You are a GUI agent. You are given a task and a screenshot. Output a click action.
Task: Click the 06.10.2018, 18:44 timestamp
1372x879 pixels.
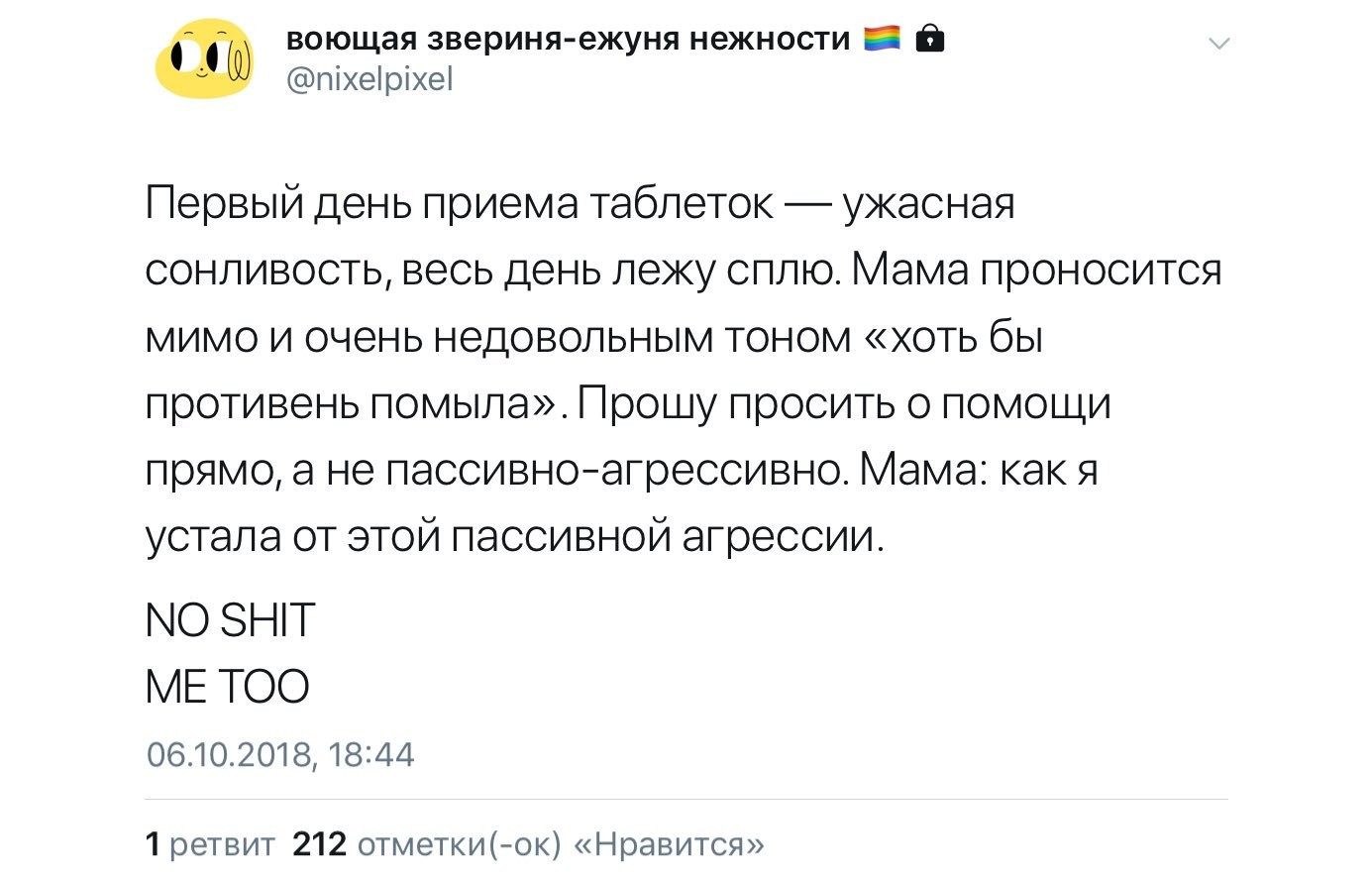280,755
